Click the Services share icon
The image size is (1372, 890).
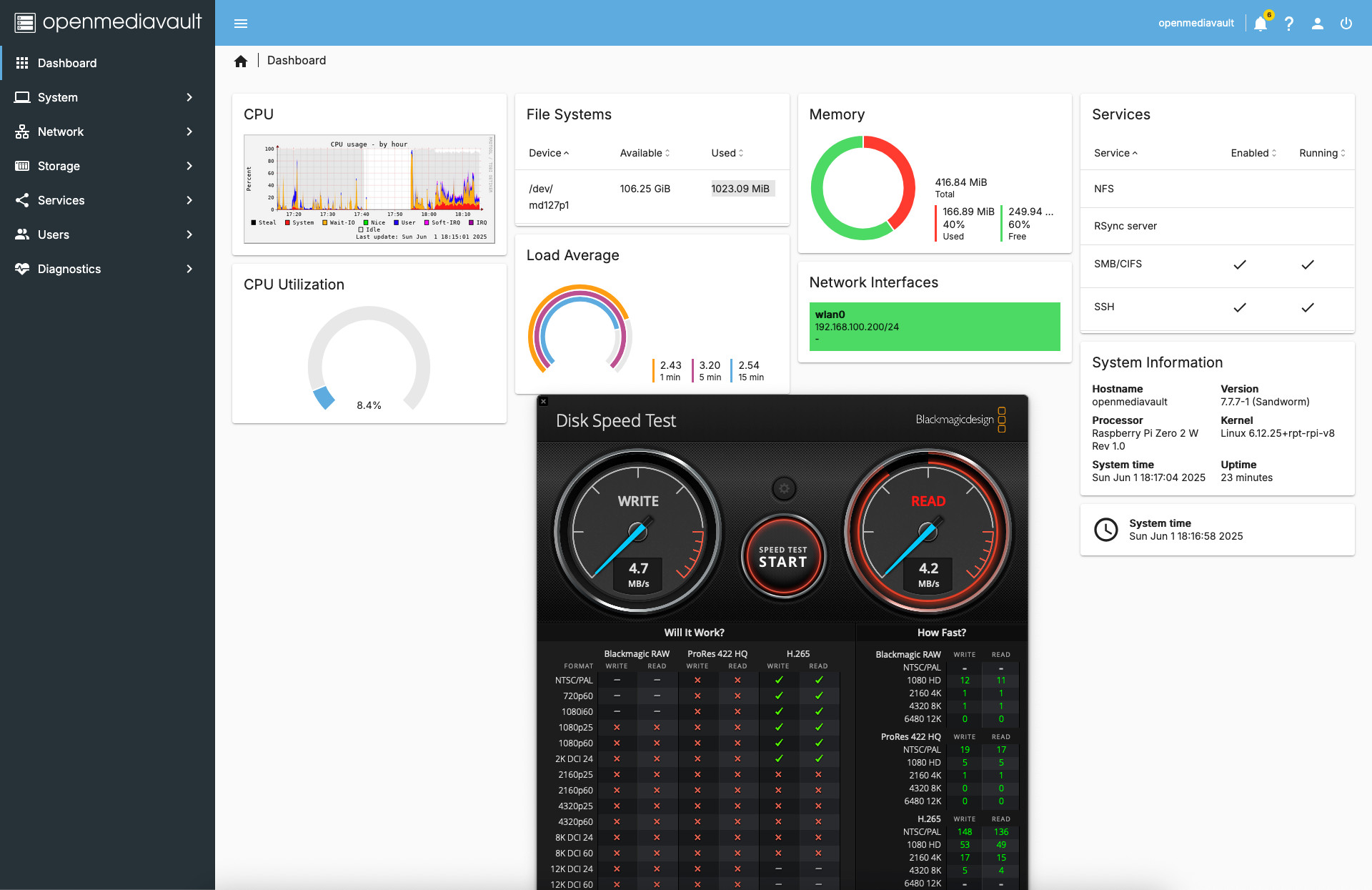[22, 200]
